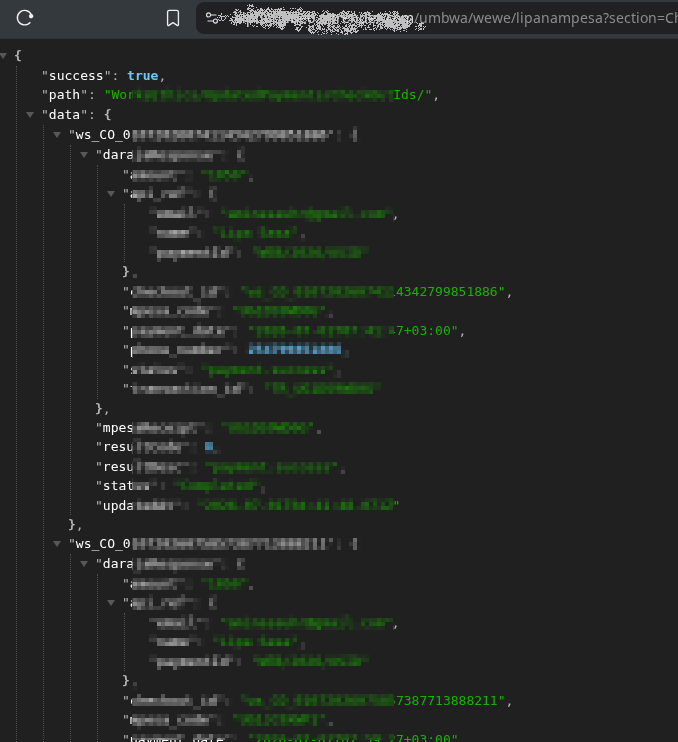Select the key starting with "stat"
678x742 pixels.
coord(127,486)
